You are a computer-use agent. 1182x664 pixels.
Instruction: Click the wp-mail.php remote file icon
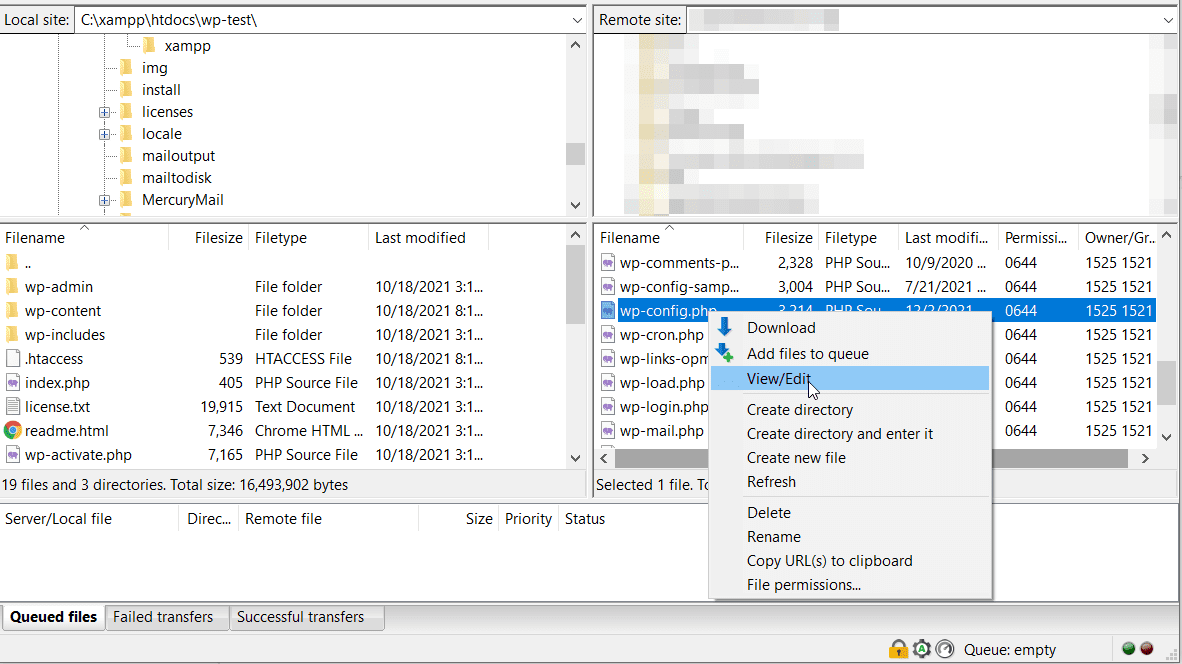(608, 431)
